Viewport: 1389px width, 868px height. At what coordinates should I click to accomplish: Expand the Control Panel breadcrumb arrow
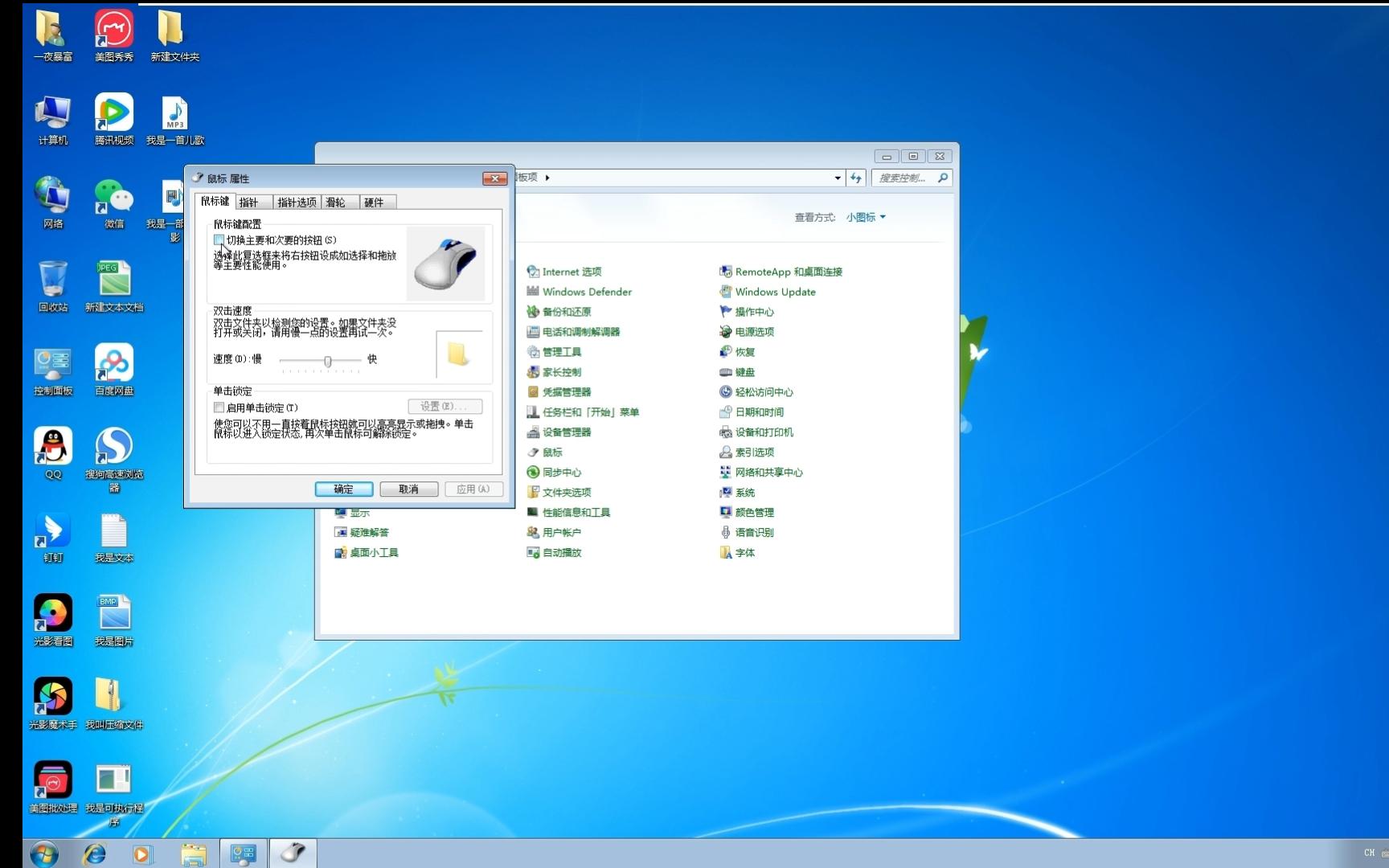(x=547, y=178)
